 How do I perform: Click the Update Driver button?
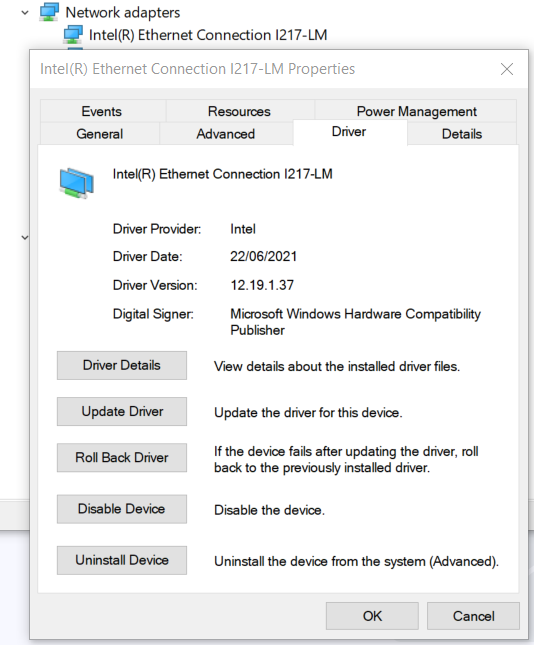click(122, 411)
